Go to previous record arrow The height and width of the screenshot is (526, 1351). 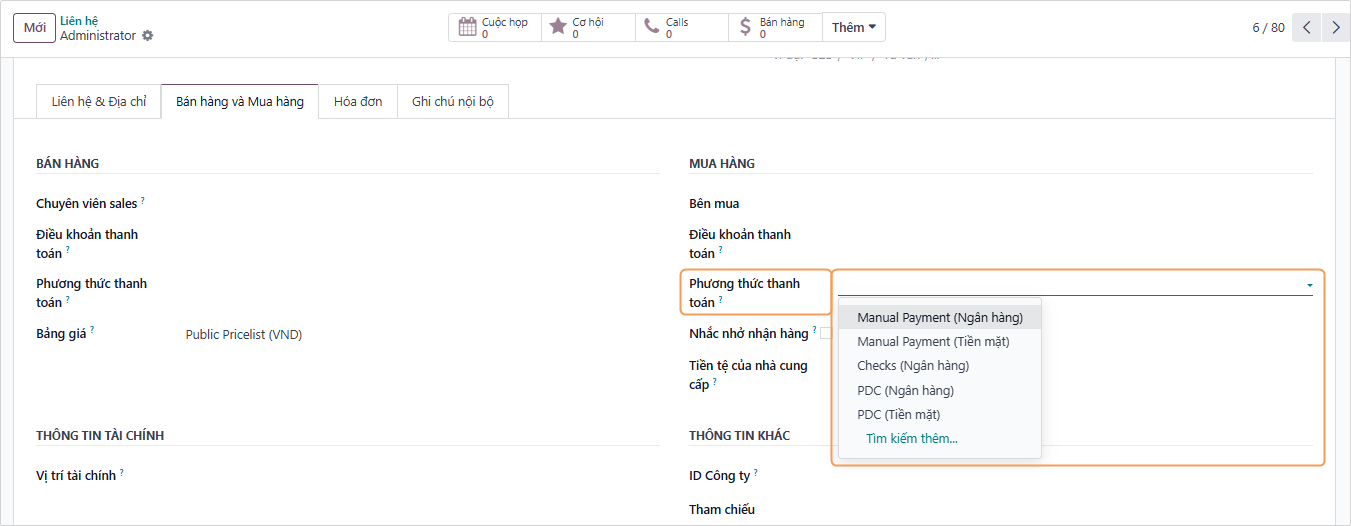pos(1306,28)
